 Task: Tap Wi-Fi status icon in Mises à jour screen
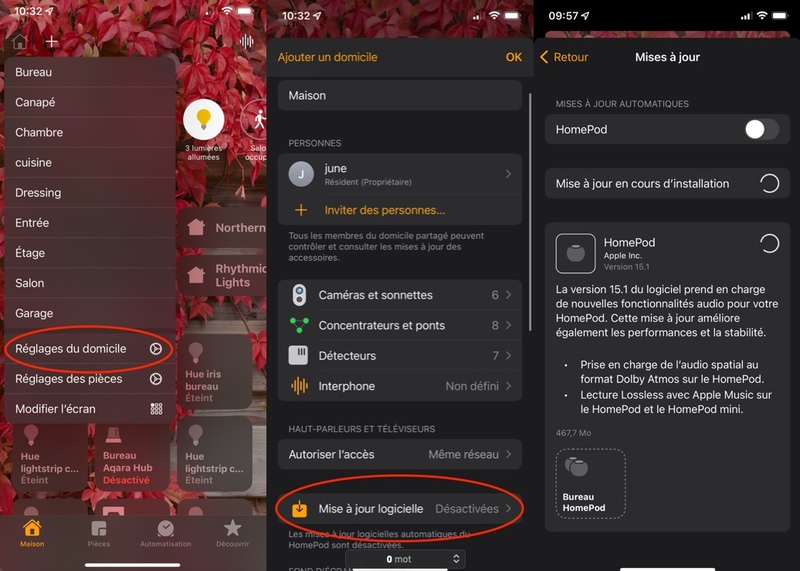[761, 16]
